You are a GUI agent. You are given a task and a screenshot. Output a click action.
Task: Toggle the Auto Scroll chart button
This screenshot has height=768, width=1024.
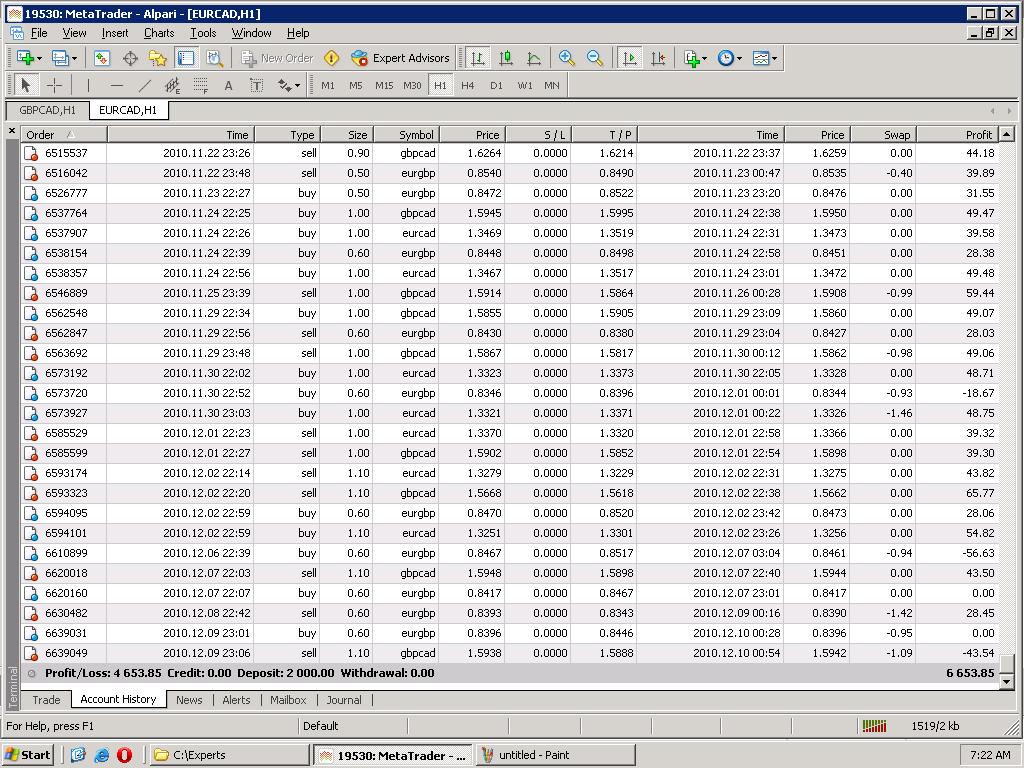coord(630,58)
